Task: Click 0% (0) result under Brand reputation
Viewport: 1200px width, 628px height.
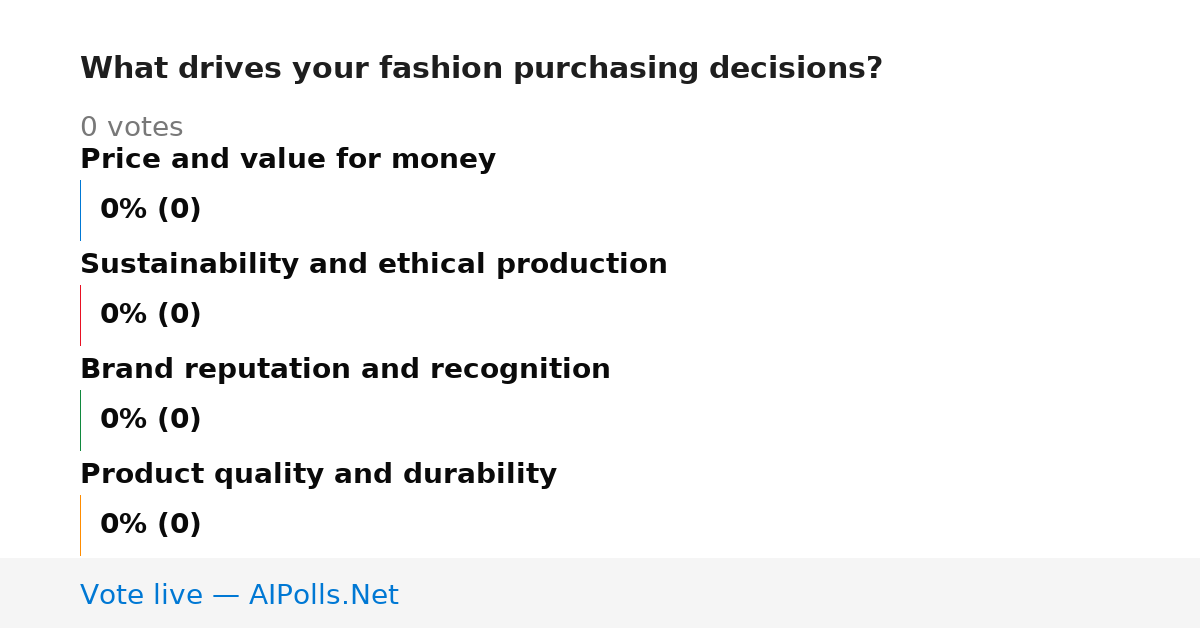Action: [x=151, y=420]
